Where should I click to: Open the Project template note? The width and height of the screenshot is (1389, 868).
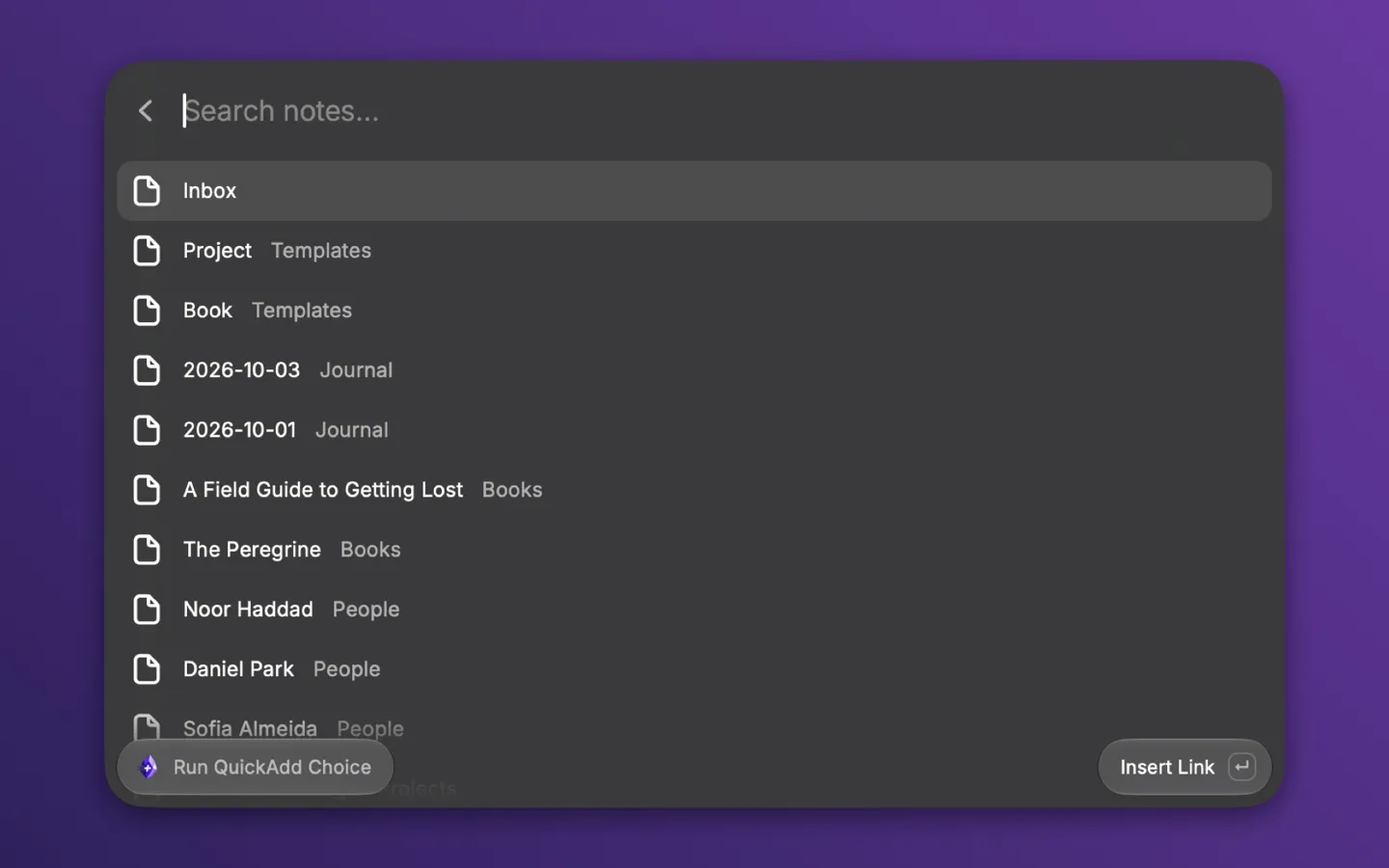[694, 251]
